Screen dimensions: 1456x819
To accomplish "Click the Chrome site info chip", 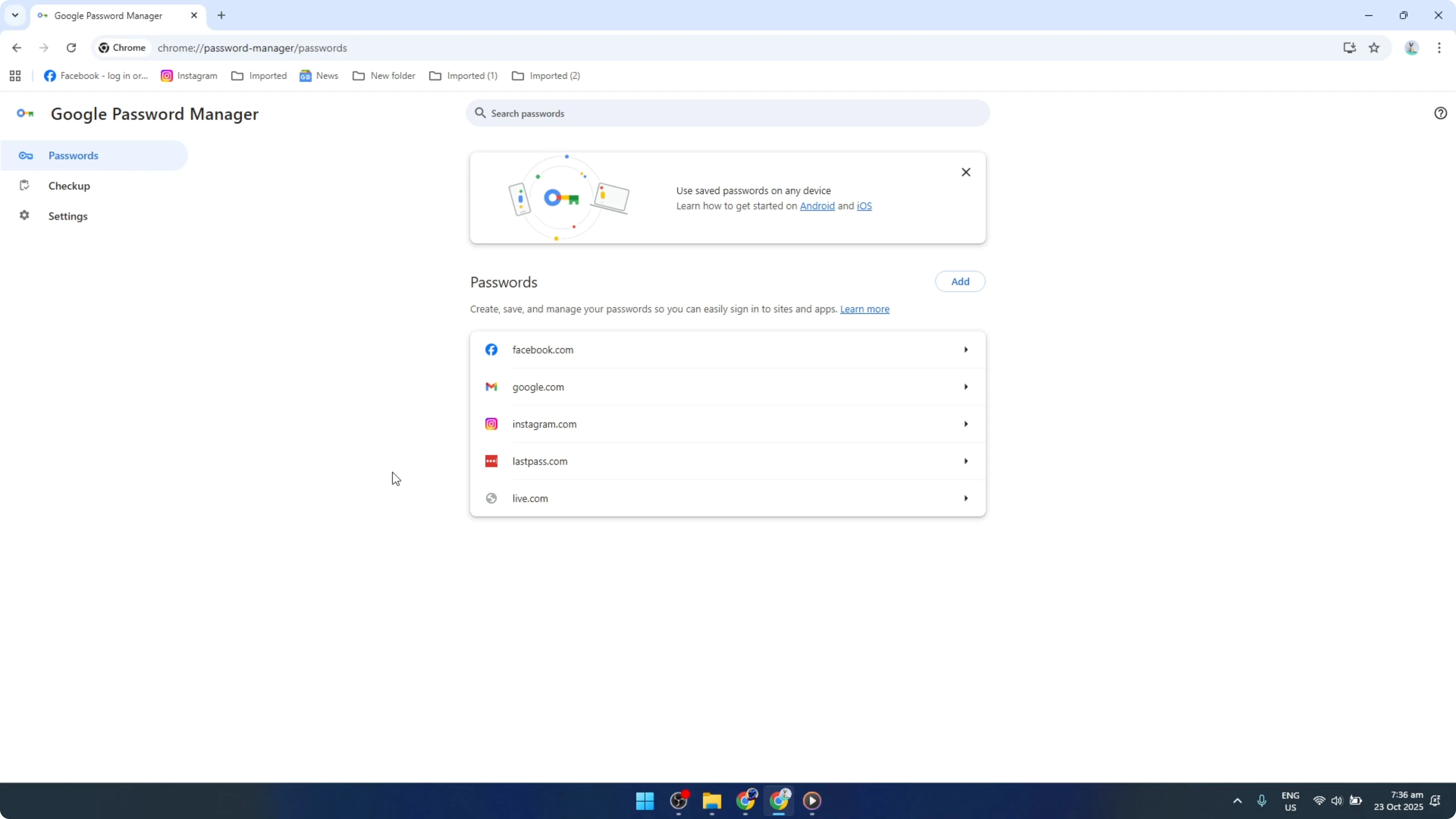I will [x=122, y=48].
